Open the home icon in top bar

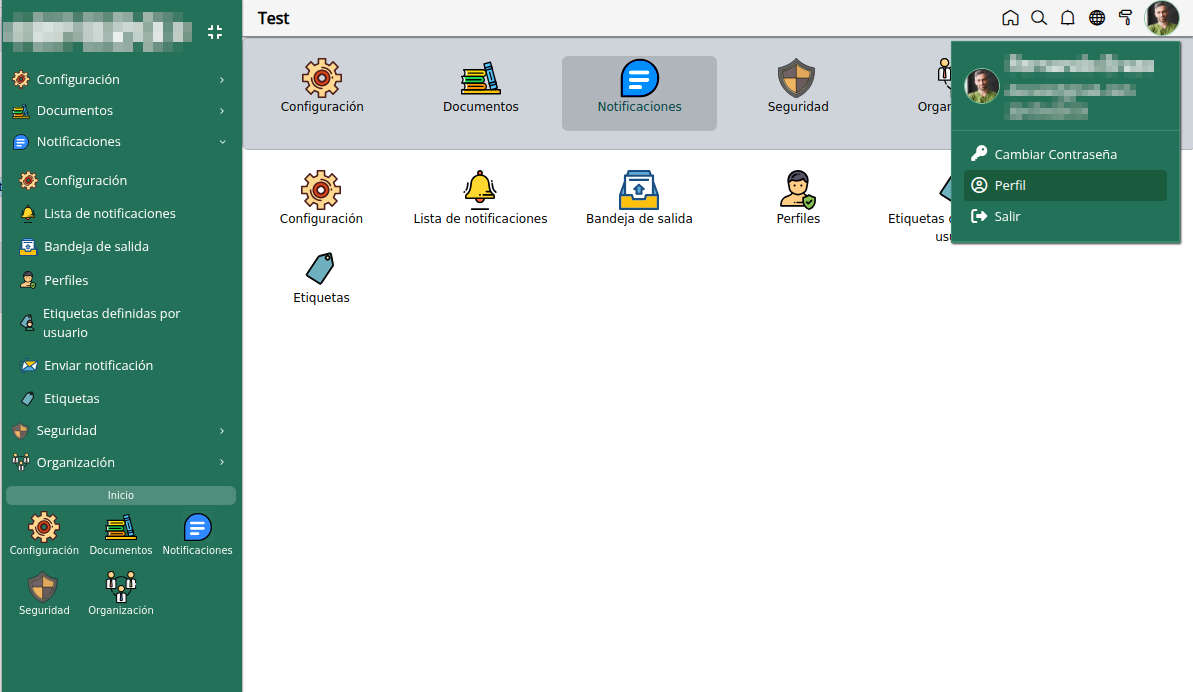click(x=1010, y=17)
